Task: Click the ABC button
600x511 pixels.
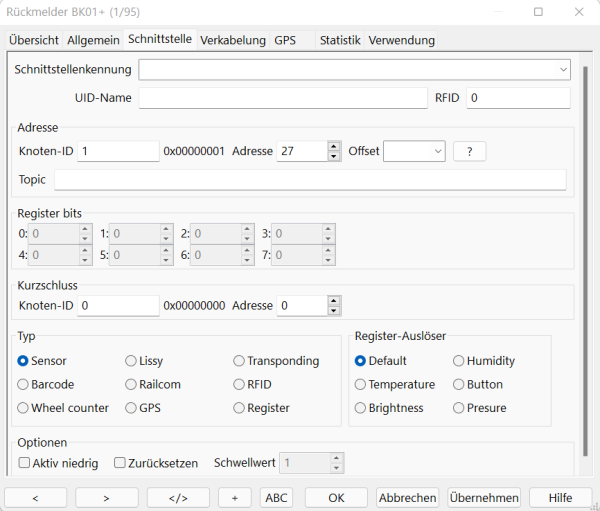Action: [276, 497]
